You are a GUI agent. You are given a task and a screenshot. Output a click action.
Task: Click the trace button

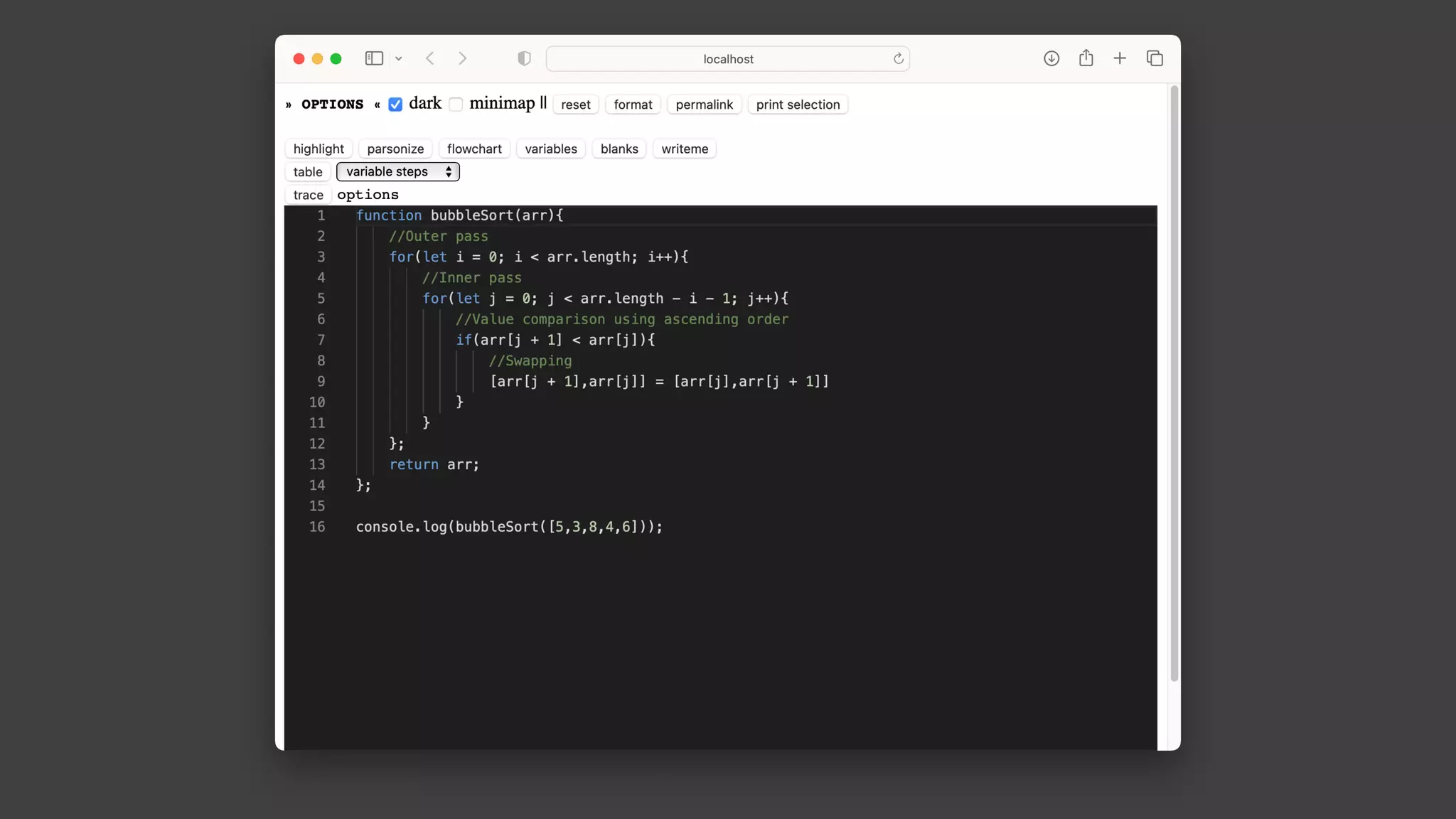[x=308, y=195]
